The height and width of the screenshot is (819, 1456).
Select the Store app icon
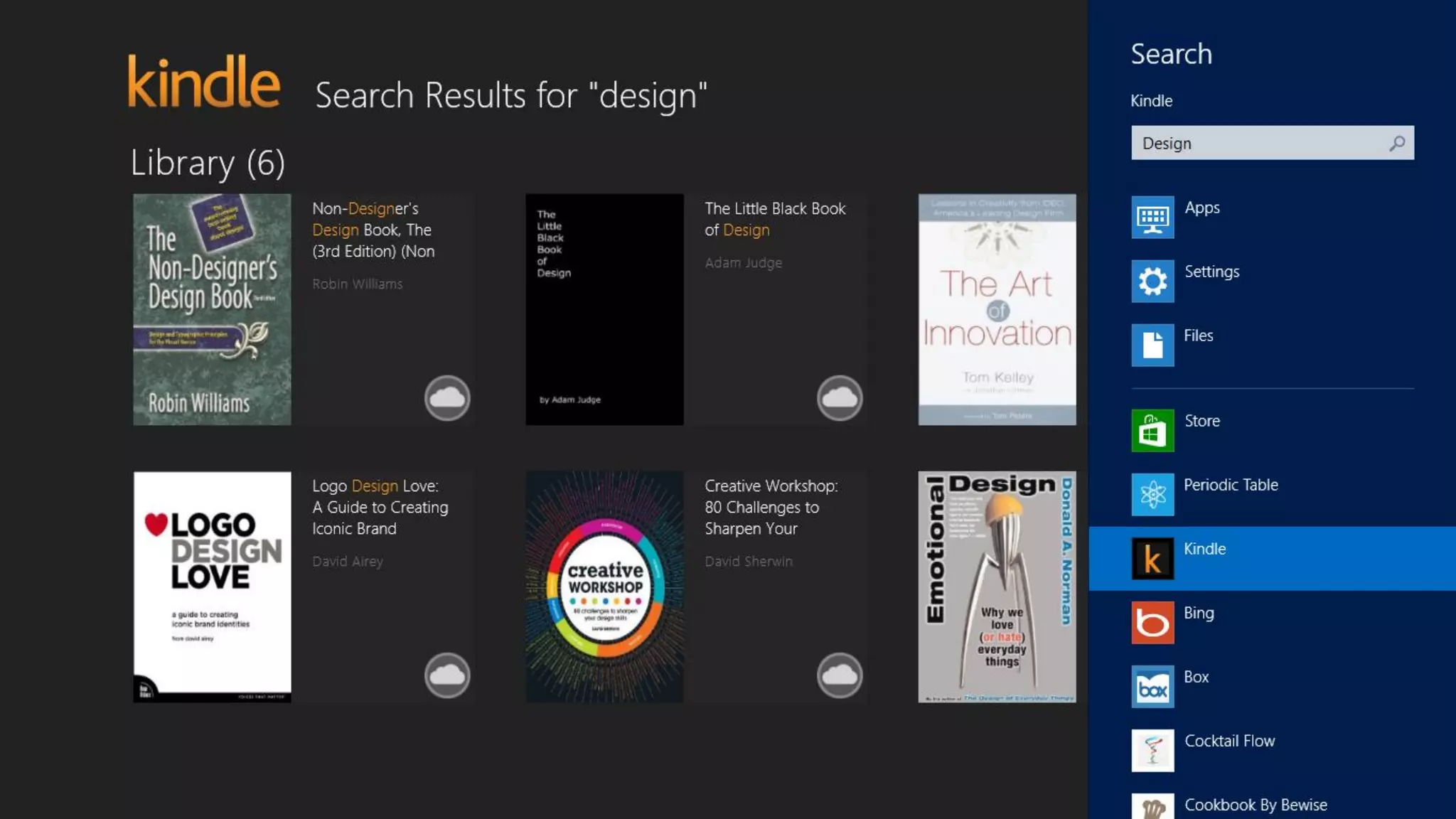[x=1152, y=430]
